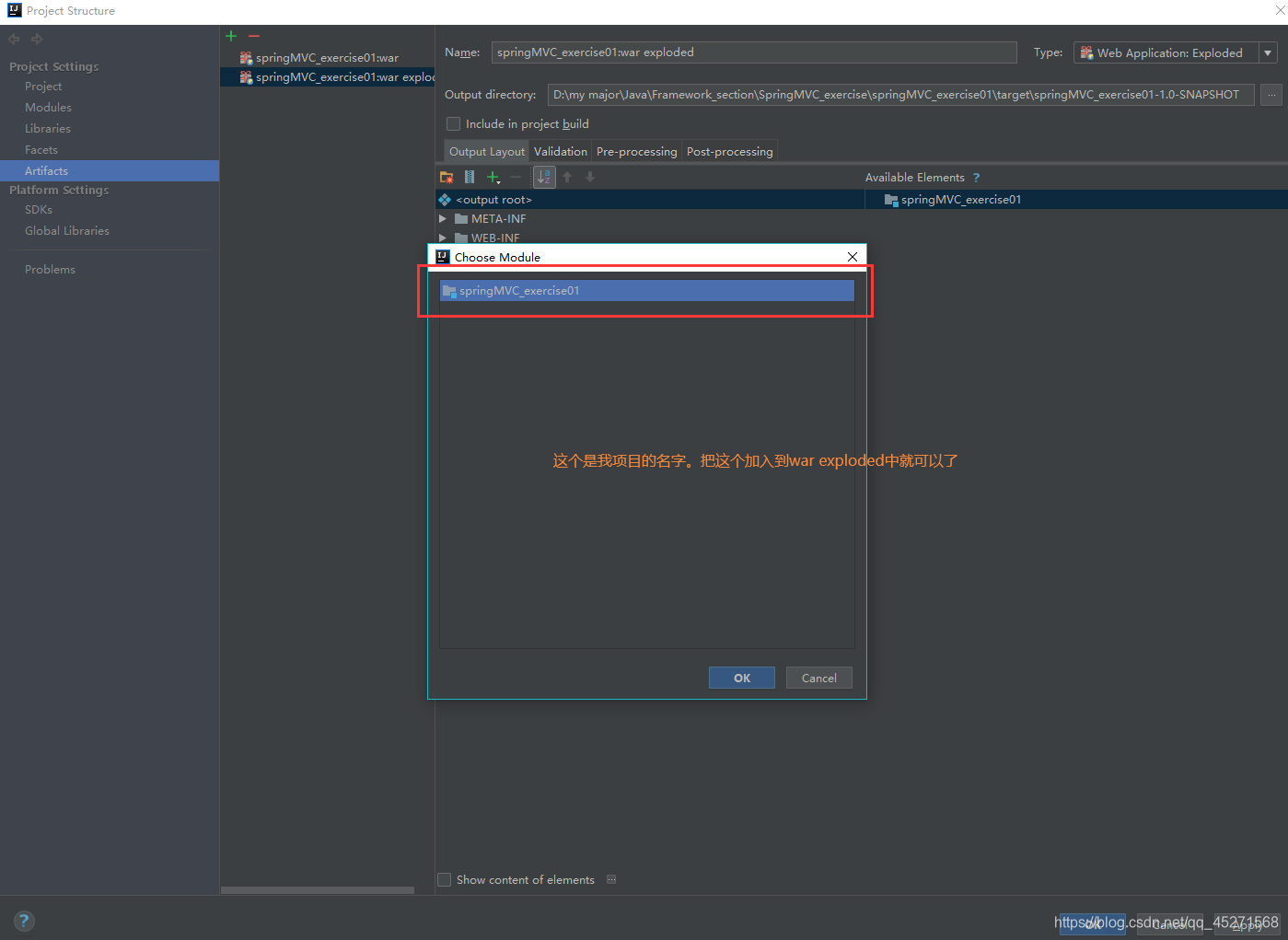This screenshot has height=940, width=1288.
Task: Select Facets in the sidebar
Action: click(x=41, y=149)
